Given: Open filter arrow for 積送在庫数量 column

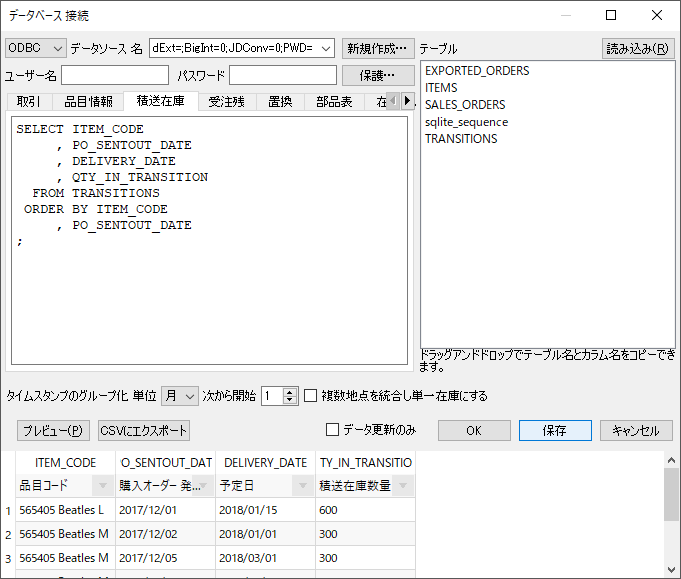Looking at the screenshot, I should pyautogui.click(x=402, y=486).
